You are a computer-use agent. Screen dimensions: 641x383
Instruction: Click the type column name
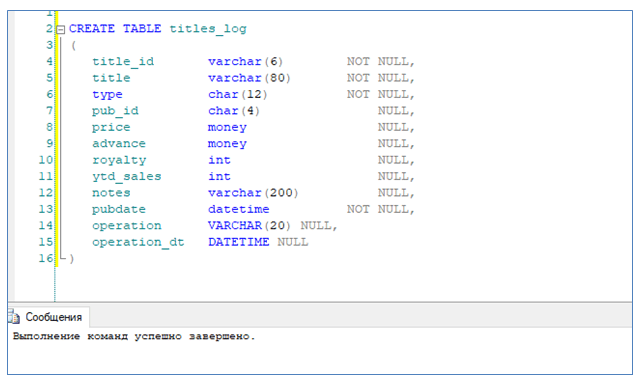[x=107, y=95]
